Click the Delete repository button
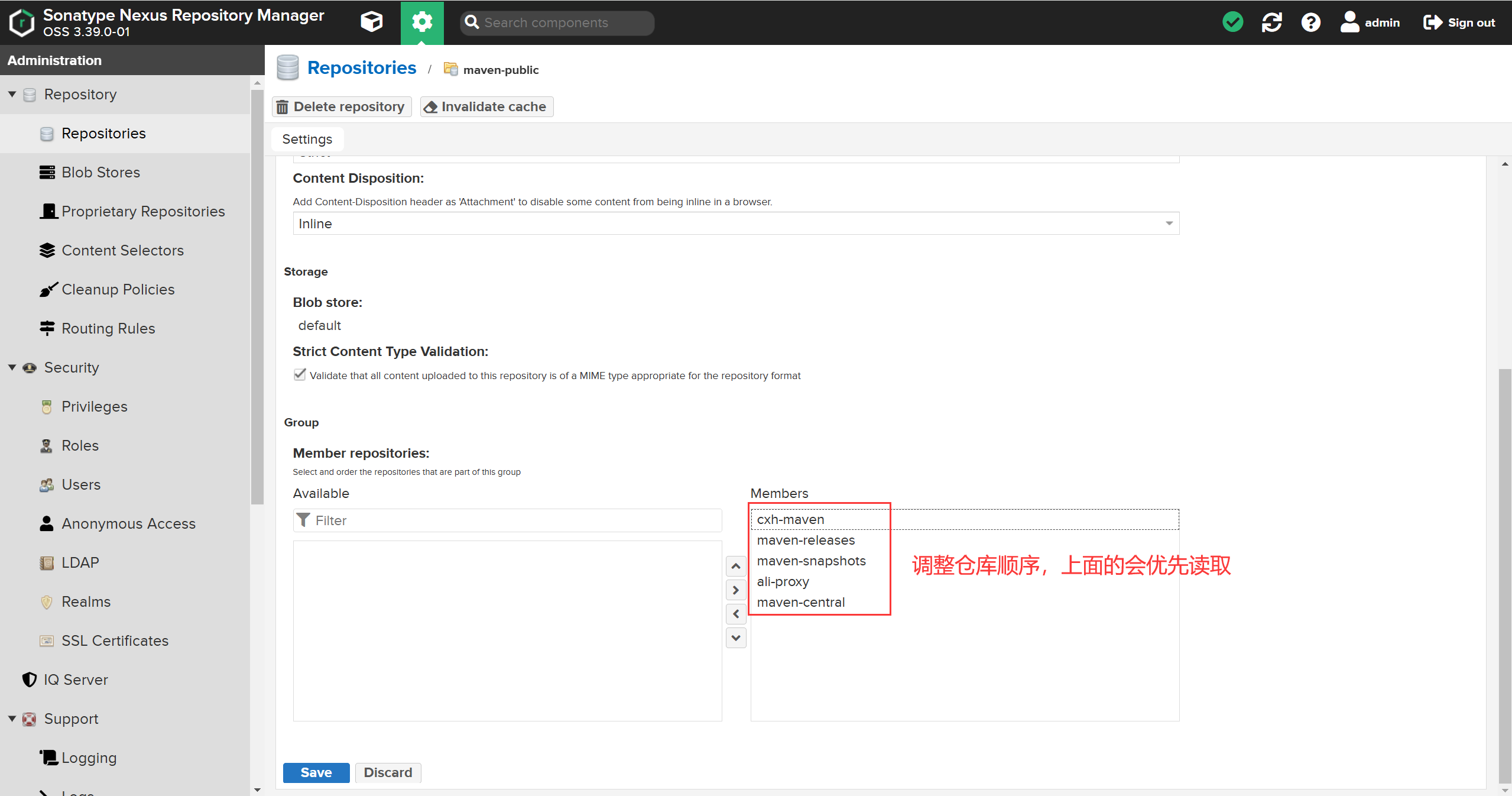This screenshot has height=796, width=1512. click(x=342, y=106)
